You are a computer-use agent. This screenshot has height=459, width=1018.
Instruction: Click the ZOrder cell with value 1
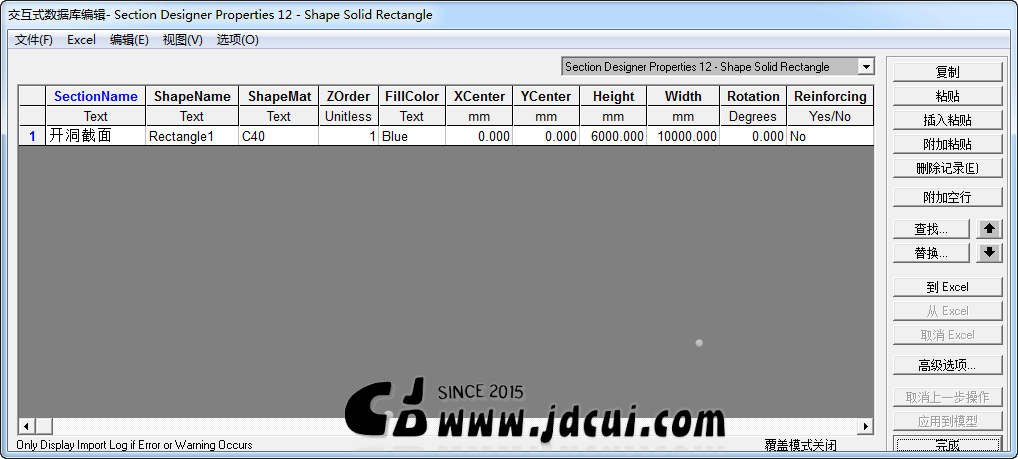[x=349, y=136]
